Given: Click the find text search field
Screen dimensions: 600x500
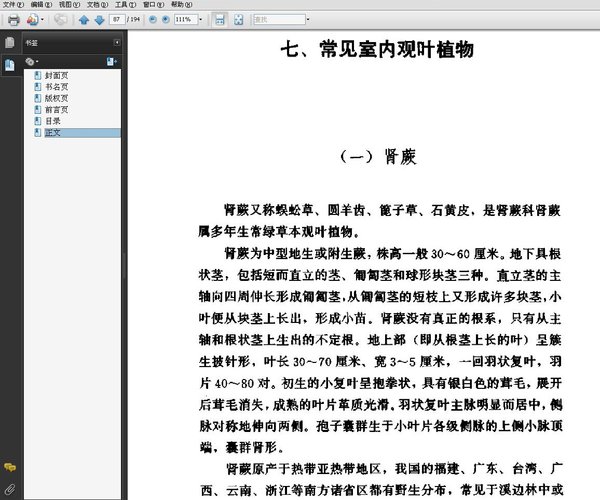Looking at the screenshot, I should [279, 19].
